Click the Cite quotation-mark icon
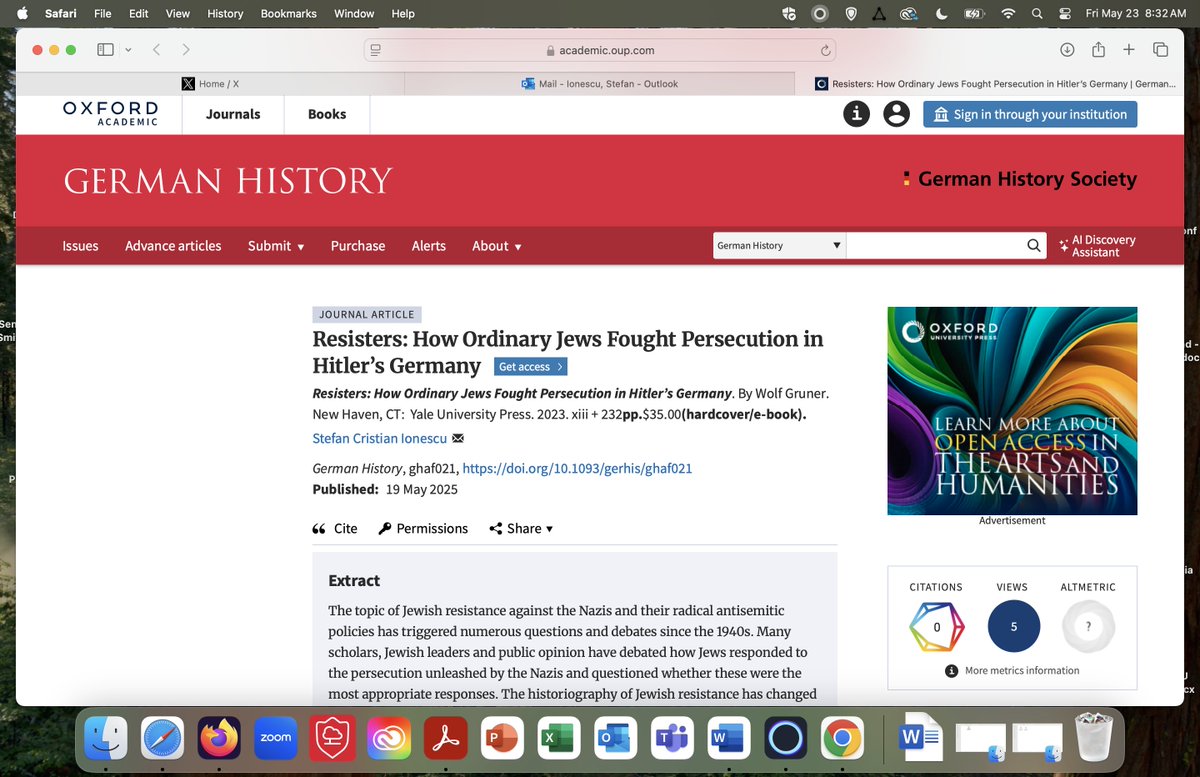 point(320,528)
